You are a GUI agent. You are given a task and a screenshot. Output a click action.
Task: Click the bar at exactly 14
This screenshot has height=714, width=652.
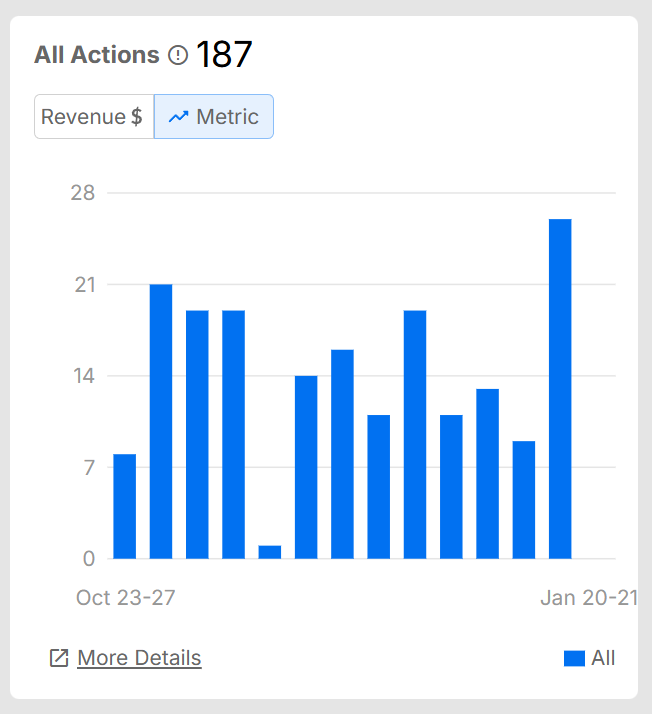click(x=306, y=467)
